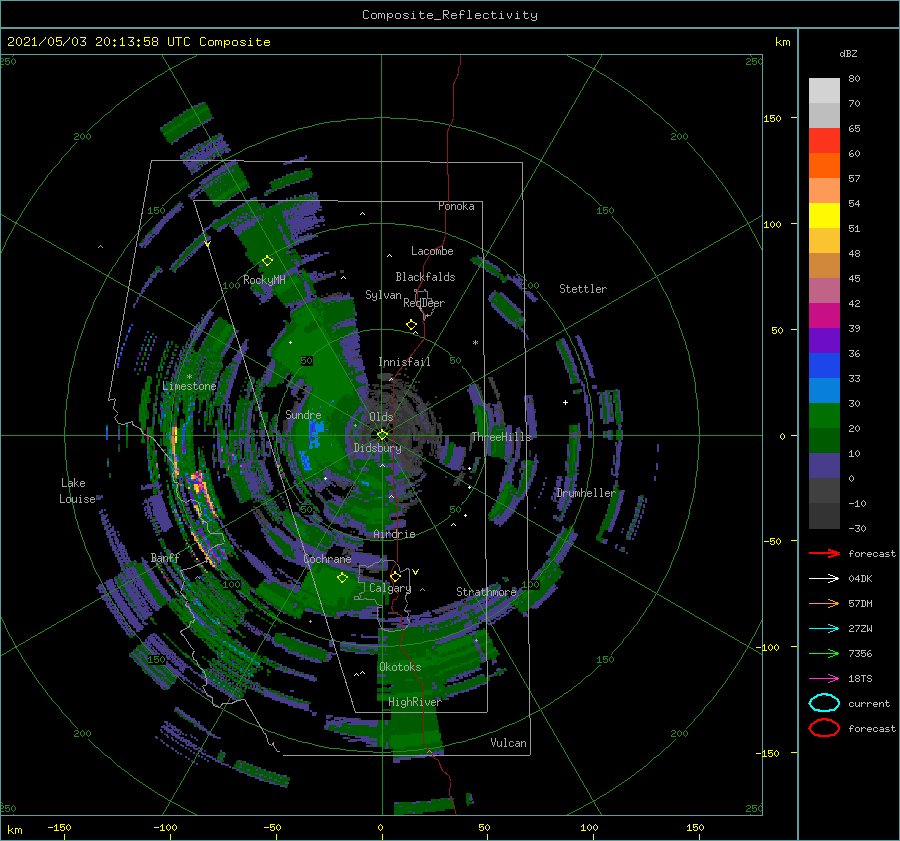Screen dimensions: 900x841
Task: Select the Drumheller label
Action: click(585, 493)
